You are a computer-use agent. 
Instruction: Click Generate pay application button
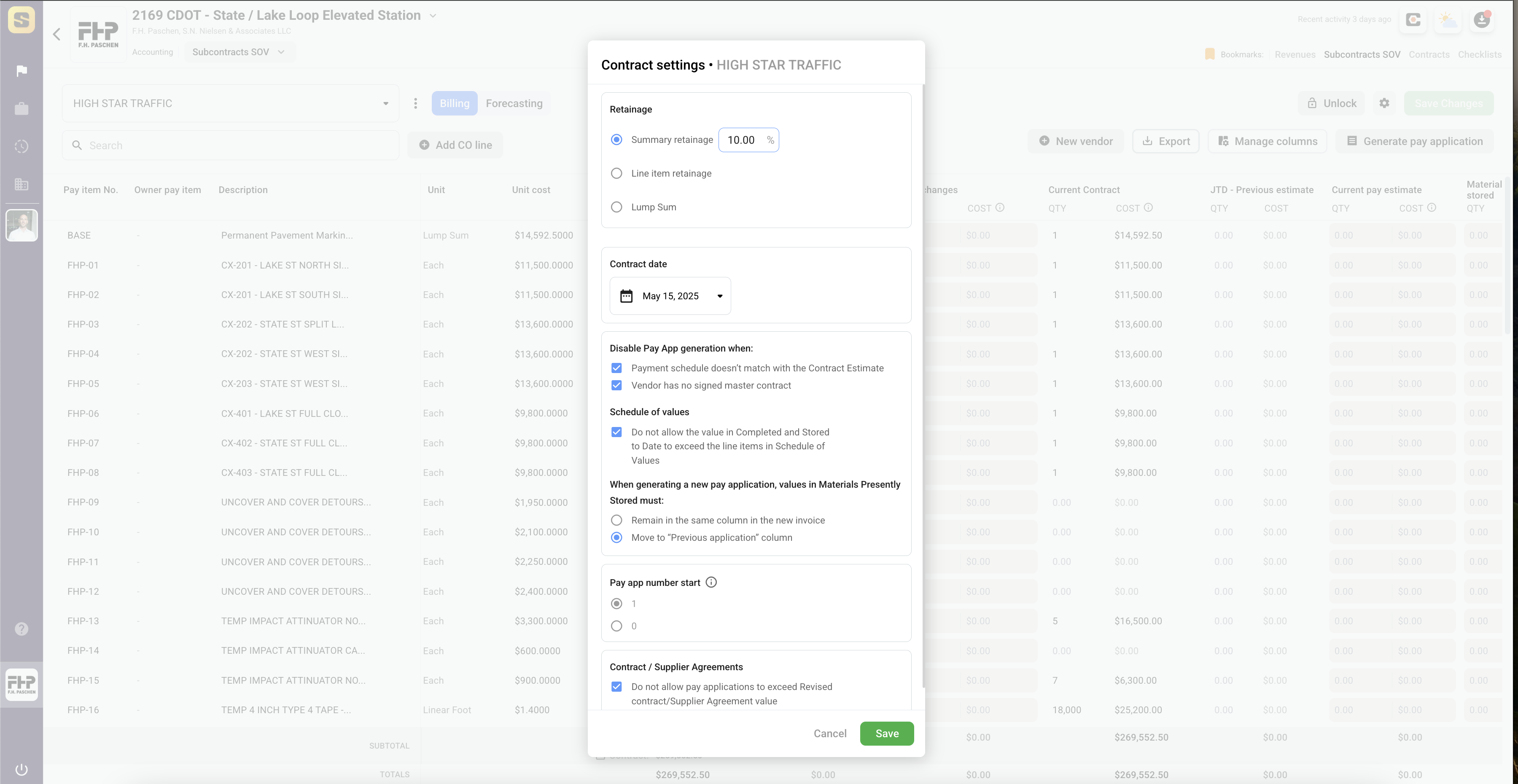1415,141
